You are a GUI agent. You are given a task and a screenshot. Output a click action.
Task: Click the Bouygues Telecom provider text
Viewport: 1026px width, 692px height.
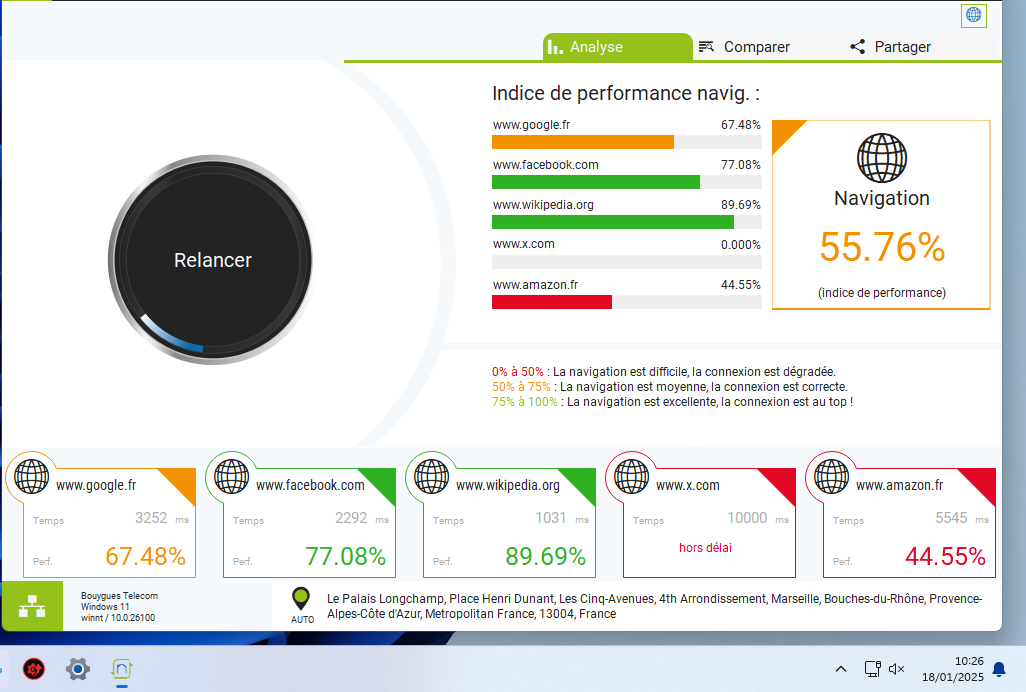tap(119, 596)
